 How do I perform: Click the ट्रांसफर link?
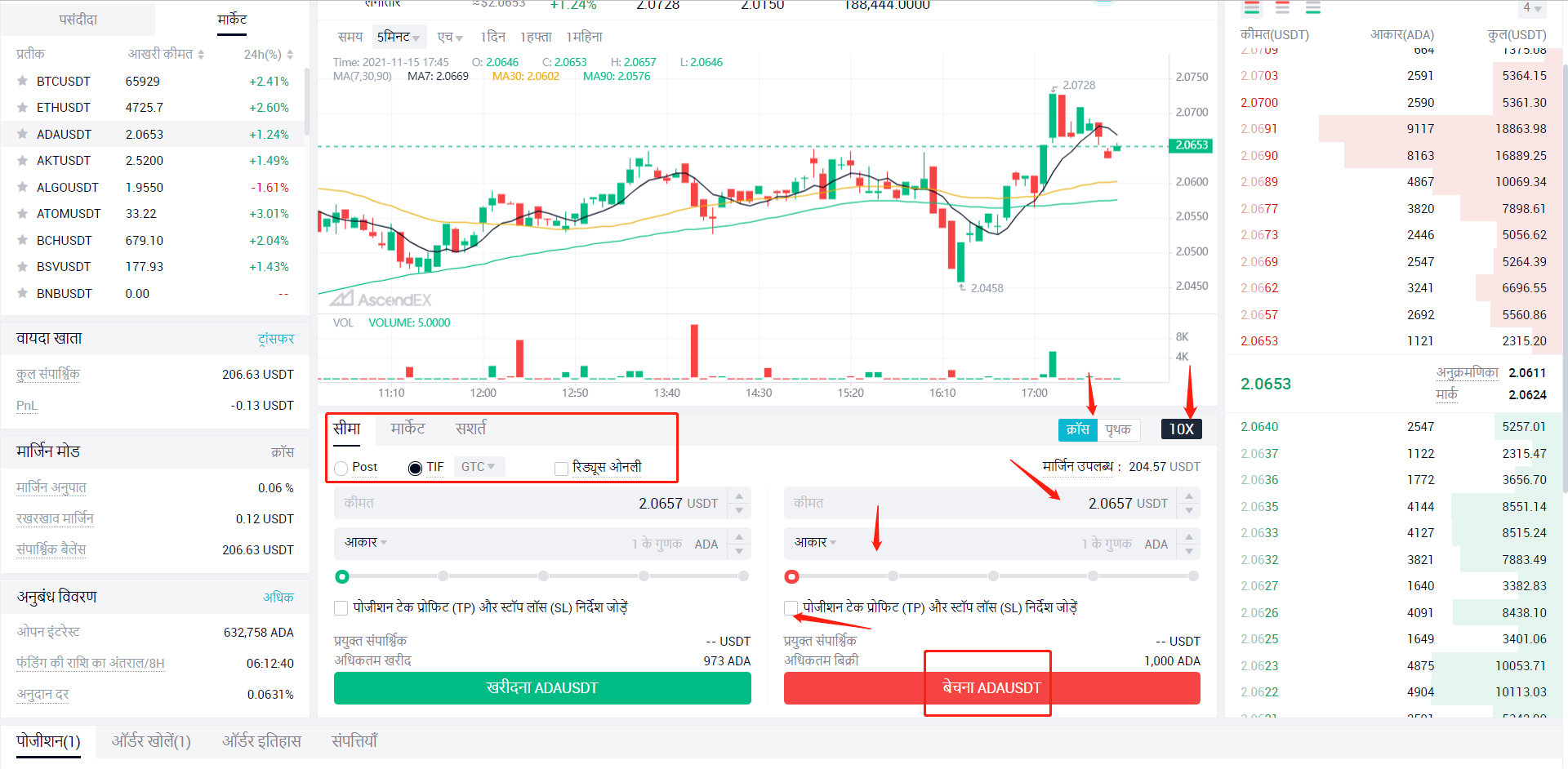276,339
